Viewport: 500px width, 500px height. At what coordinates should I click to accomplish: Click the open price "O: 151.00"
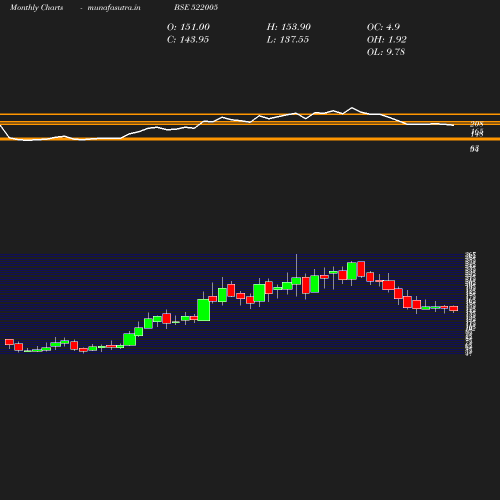click(x=188, y=27)
